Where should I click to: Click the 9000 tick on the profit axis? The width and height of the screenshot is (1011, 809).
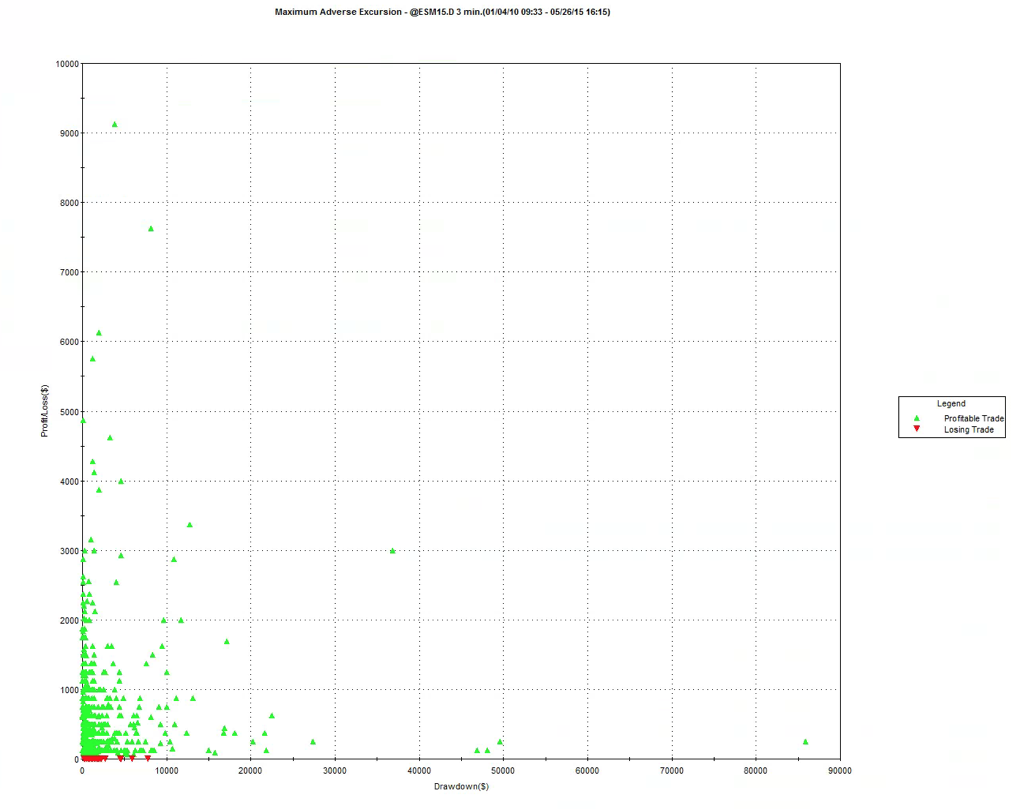coord(69,133)
